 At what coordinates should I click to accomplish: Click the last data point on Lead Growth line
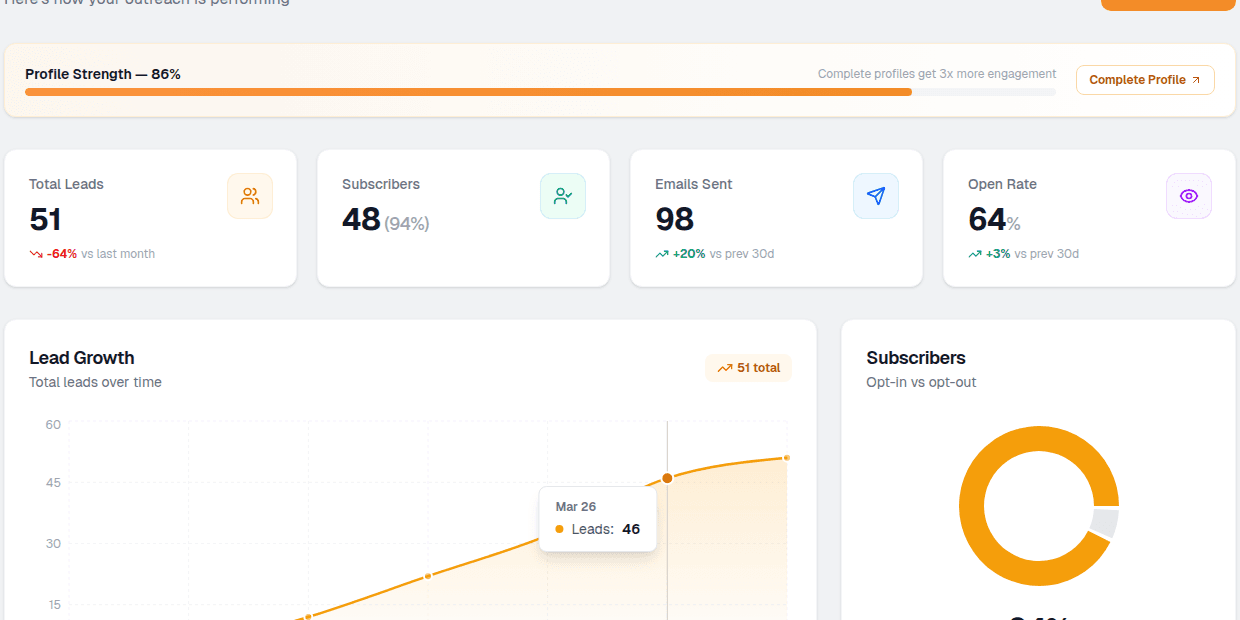click(787, 458)
